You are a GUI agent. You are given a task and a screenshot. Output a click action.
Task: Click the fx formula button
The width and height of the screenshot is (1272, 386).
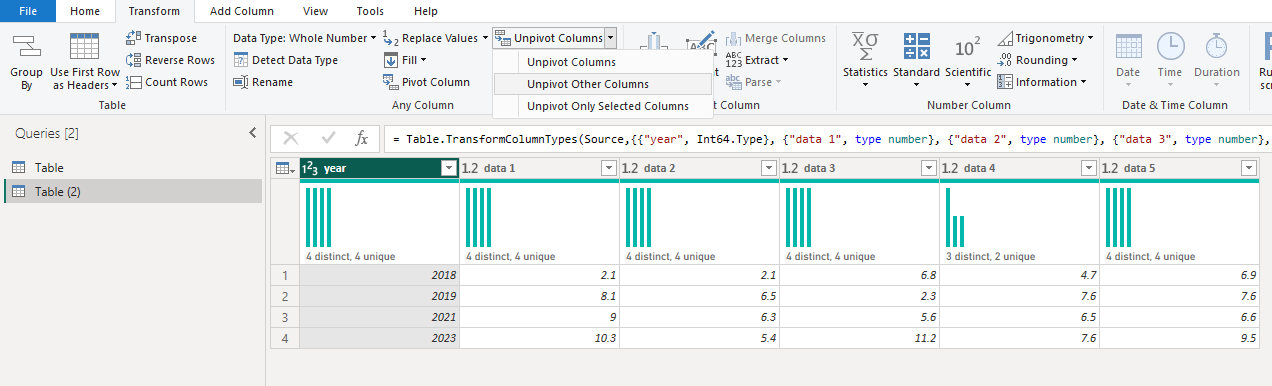pyautogui.click(x=362, y=138)
